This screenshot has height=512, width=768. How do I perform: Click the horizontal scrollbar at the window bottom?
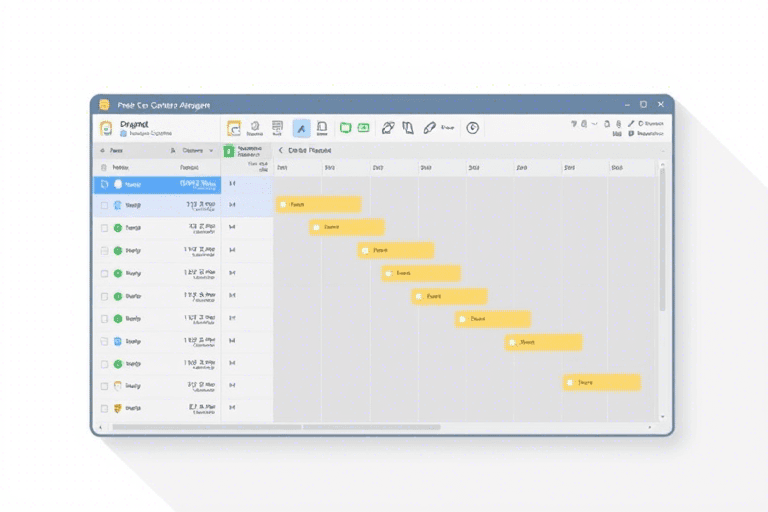coord(276,427)
